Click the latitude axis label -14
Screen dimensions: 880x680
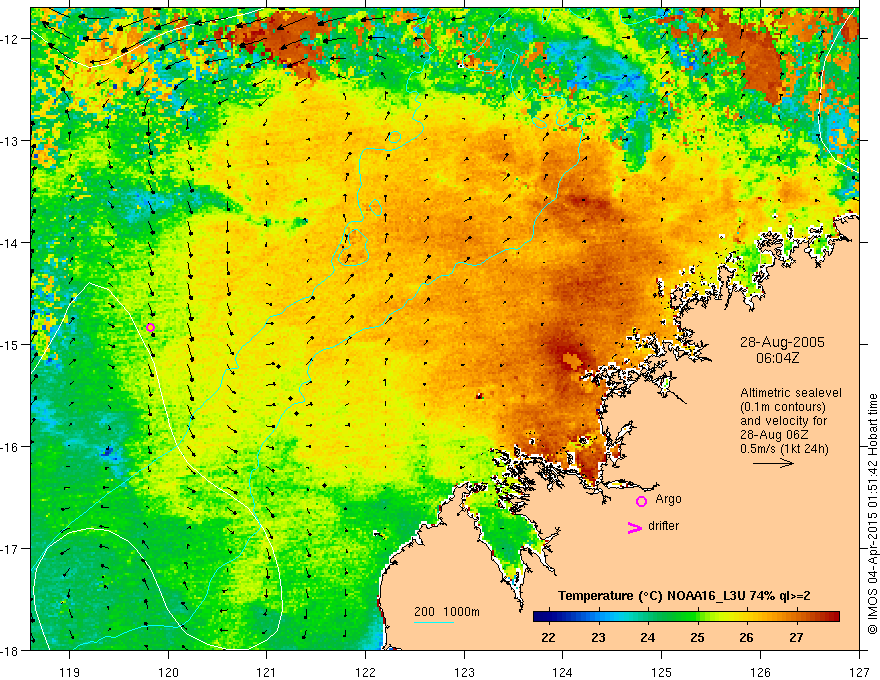pyautogui.click(x=11, y=243)
